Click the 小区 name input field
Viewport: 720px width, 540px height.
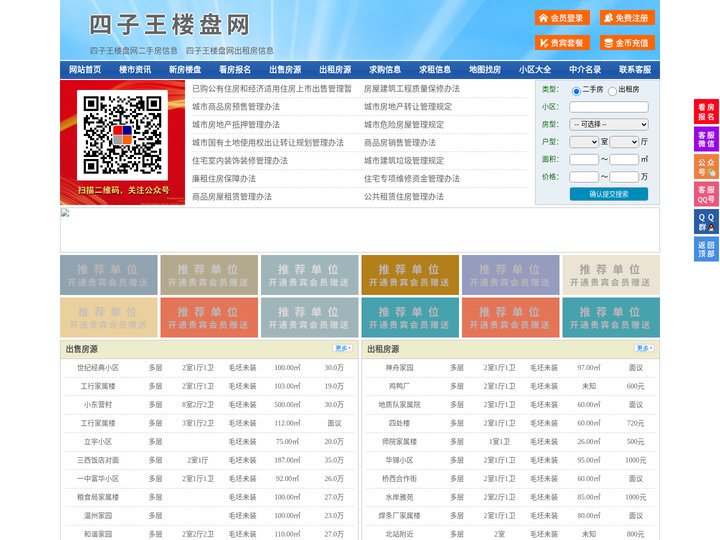[x=609, y=107]
